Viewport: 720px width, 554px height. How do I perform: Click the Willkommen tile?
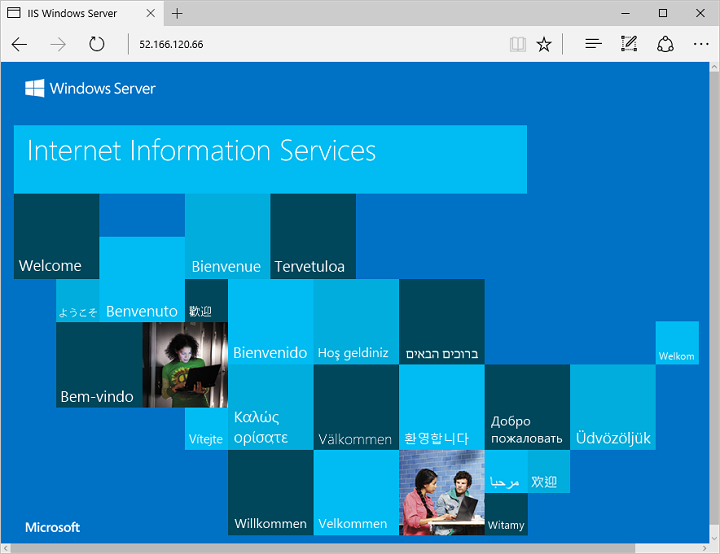[271, 492]
